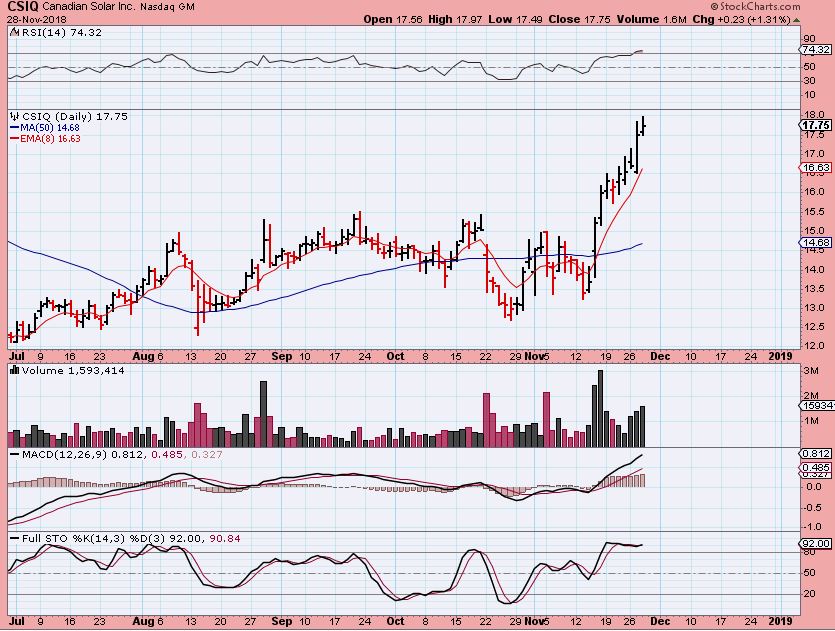
Task: Click the Sep label under the price panel
Action: [x=282, y=356]
